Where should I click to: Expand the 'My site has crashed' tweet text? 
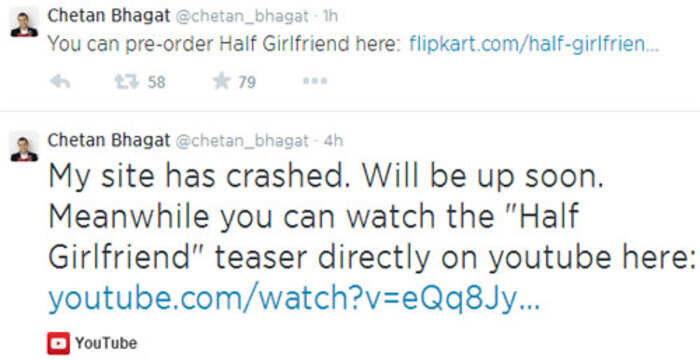coord(371,219)
